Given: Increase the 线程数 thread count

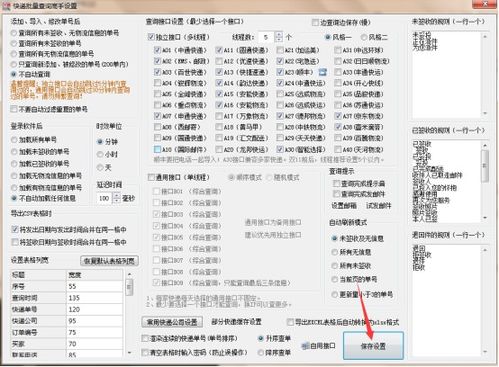Looking at the screenshot, I should [x=279, y=34].
